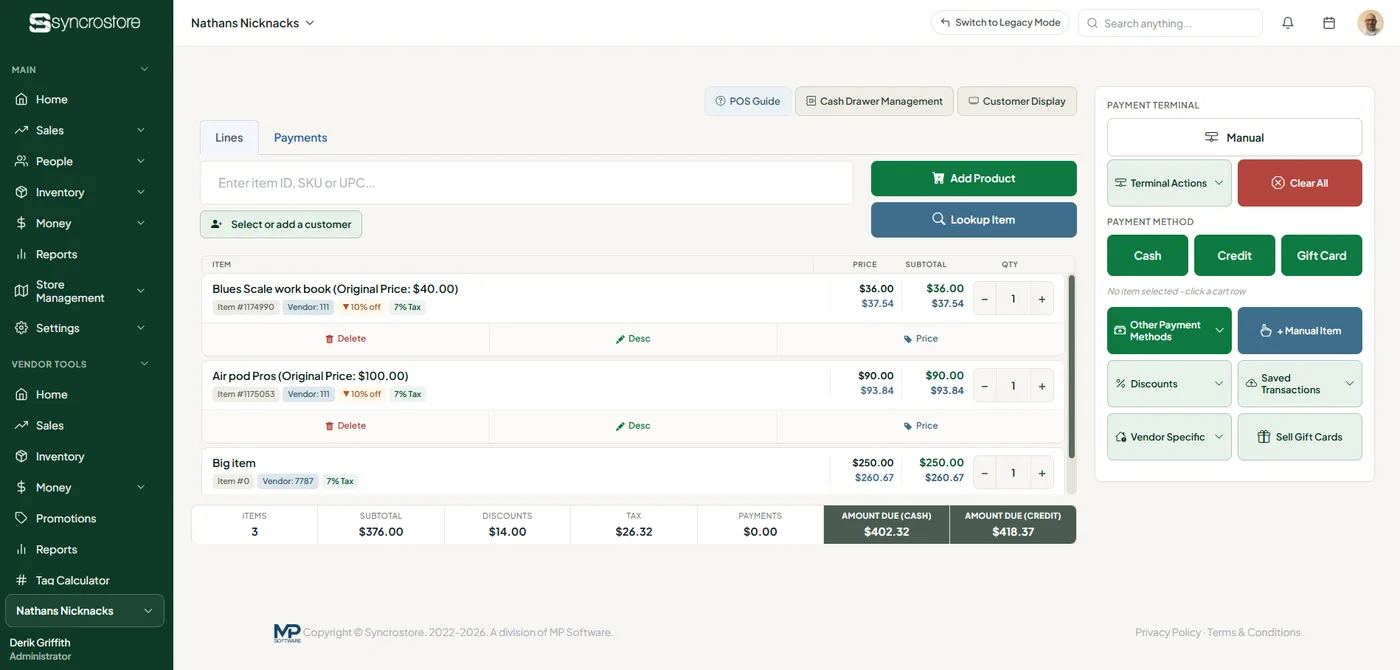This screenshot has height=670, width=1400.
Task: Open the Discounts dropdown
Action: pos(1169,384)
